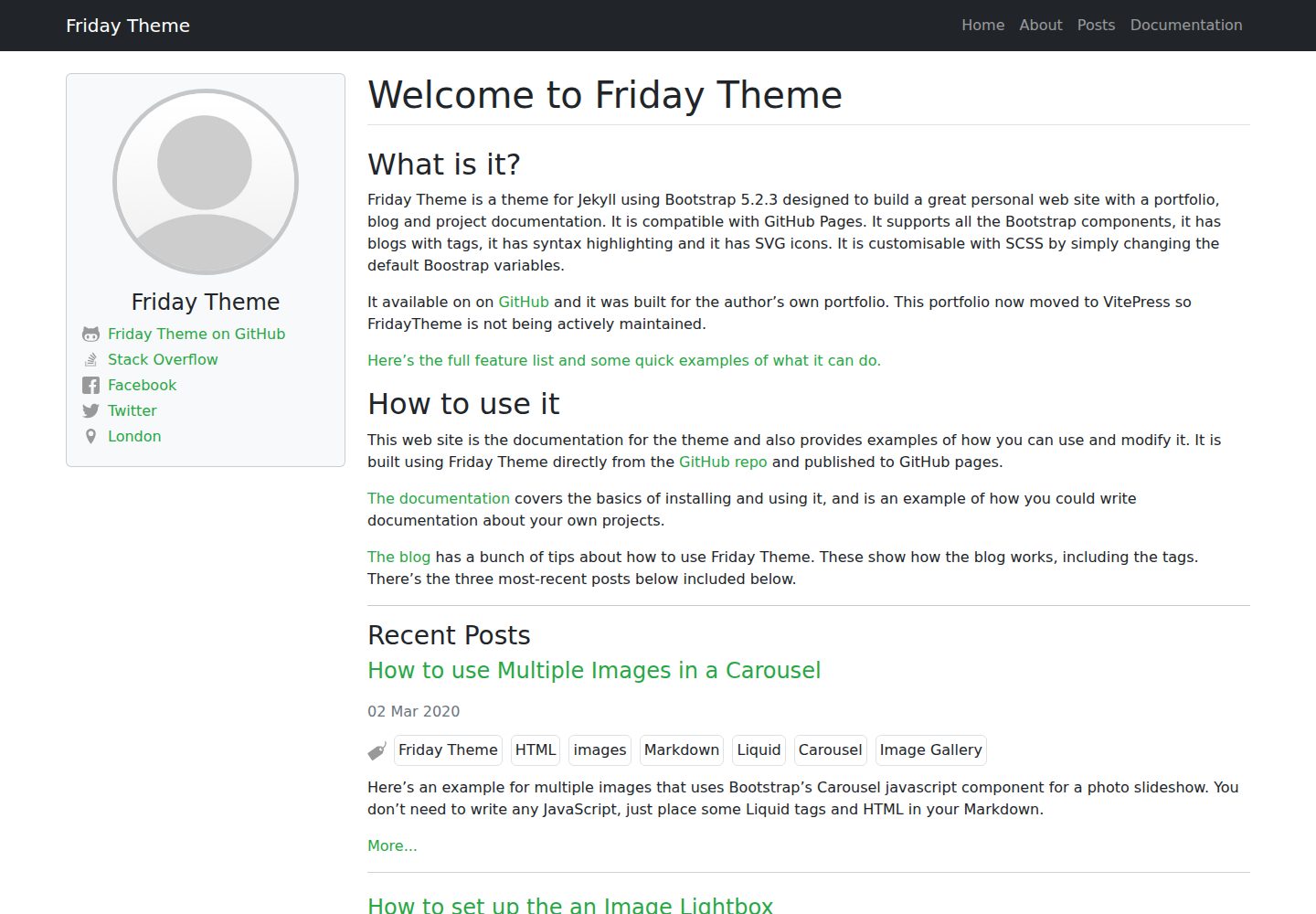
Task: Click the GitHub octocat icon in sidebar
Action: pyautogui.click(x=90, y=335)
